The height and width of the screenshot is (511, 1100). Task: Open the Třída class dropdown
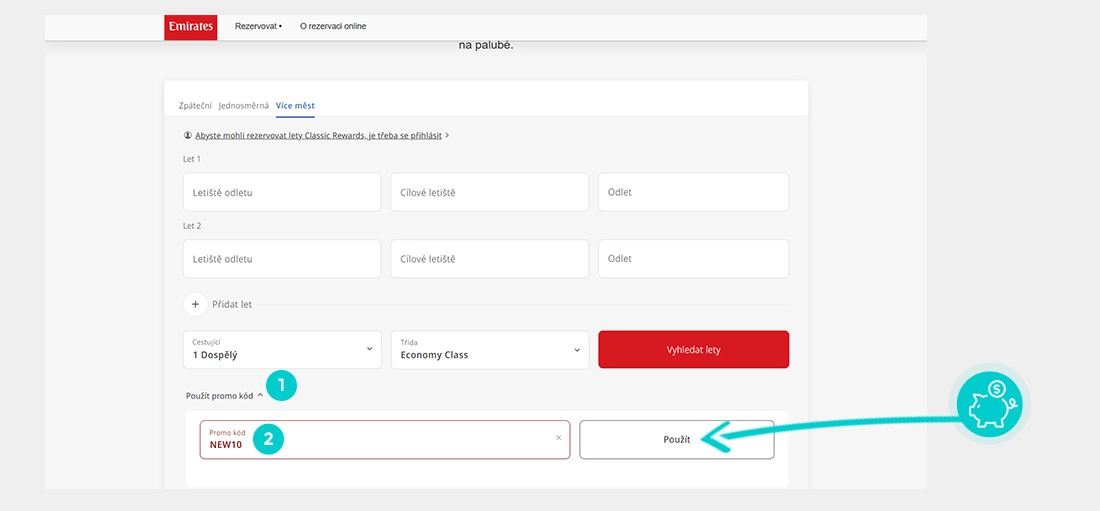tap(490, 350)
